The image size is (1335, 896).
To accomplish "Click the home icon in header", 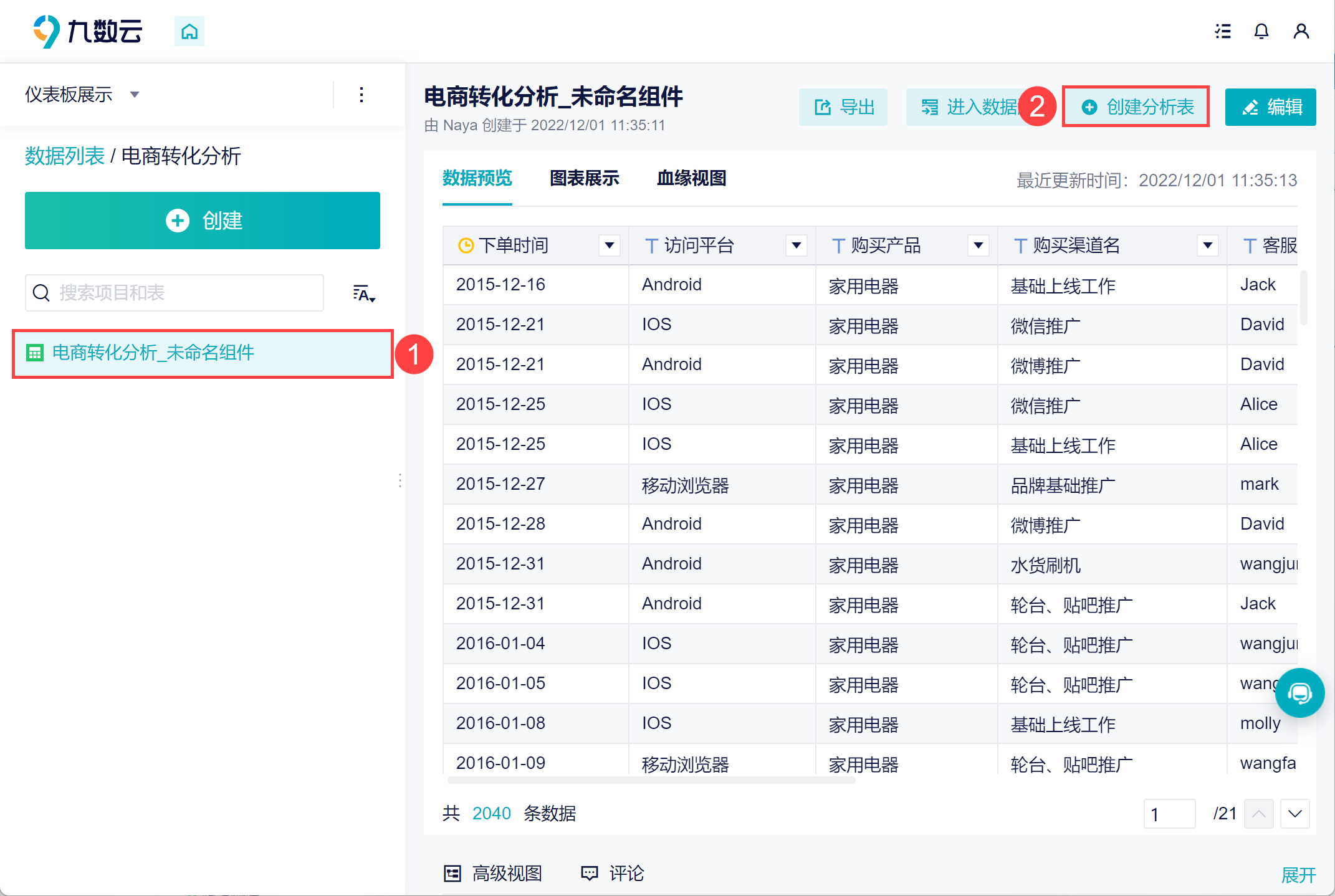I will (x=189, y=31).
